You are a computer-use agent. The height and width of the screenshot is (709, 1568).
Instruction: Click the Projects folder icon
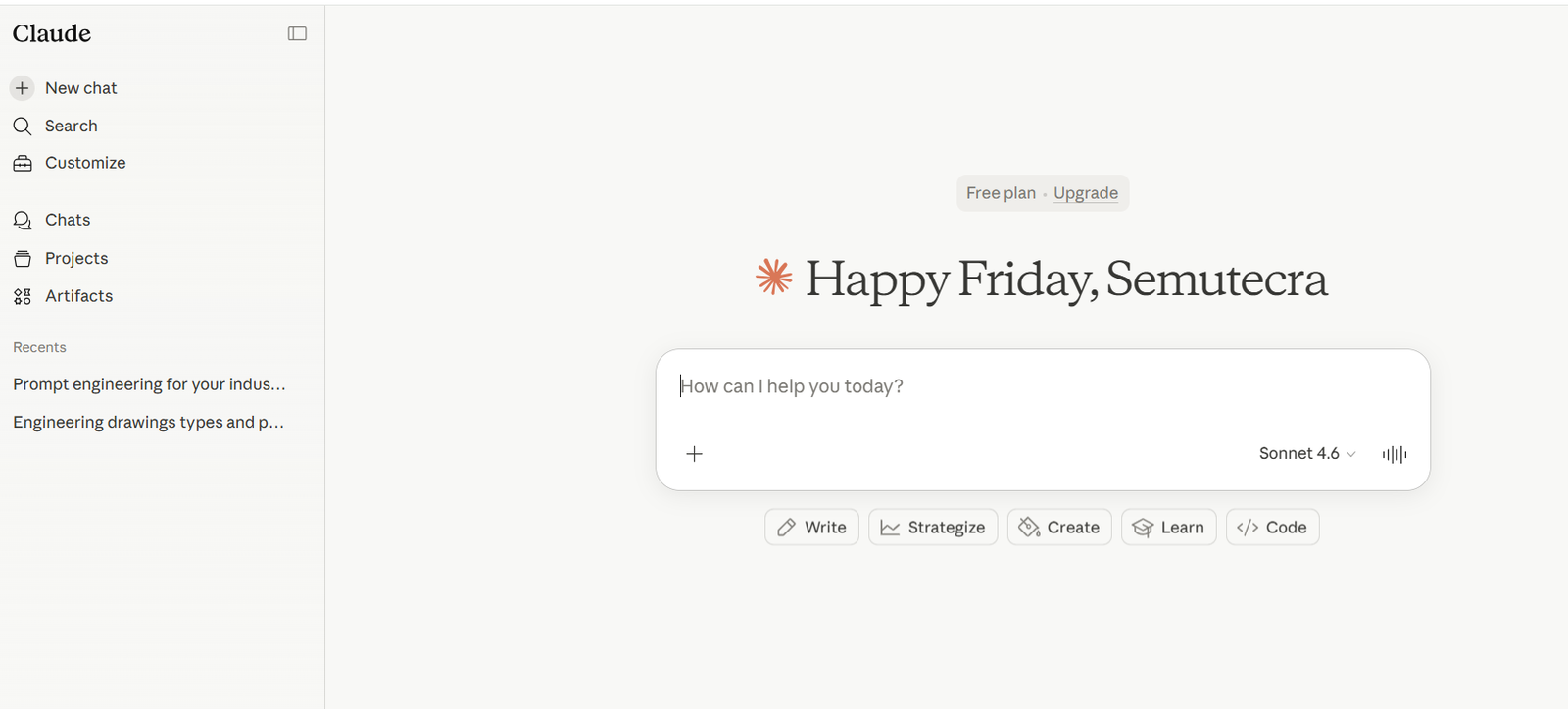coord(23,259)
